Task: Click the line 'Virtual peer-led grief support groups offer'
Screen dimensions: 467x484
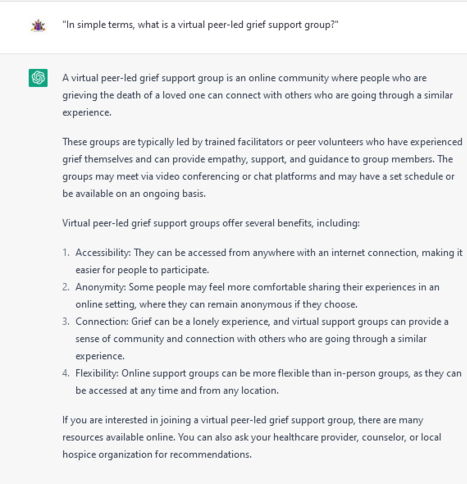Action: [211, 223]
